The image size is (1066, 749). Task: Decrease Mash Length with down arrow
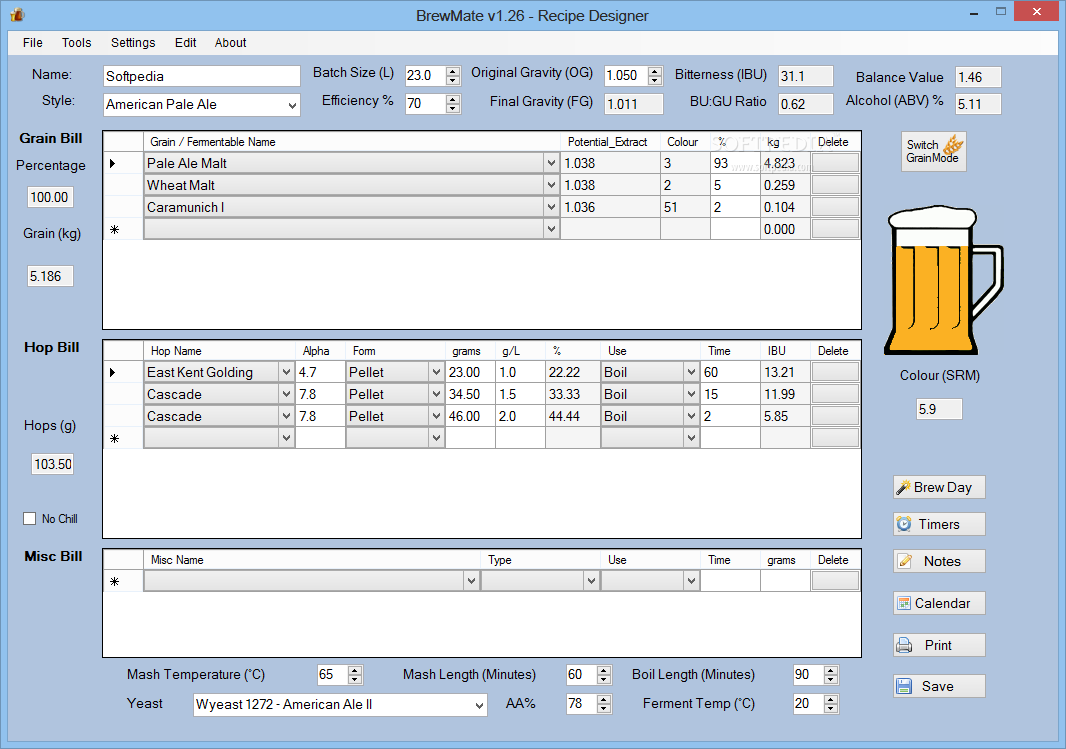pos(604,680)
